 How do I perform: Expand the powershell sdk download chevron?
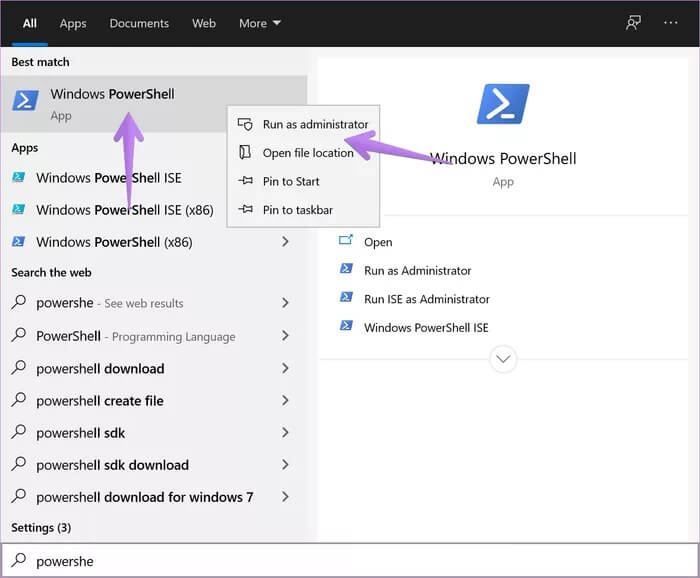point(285,465)
